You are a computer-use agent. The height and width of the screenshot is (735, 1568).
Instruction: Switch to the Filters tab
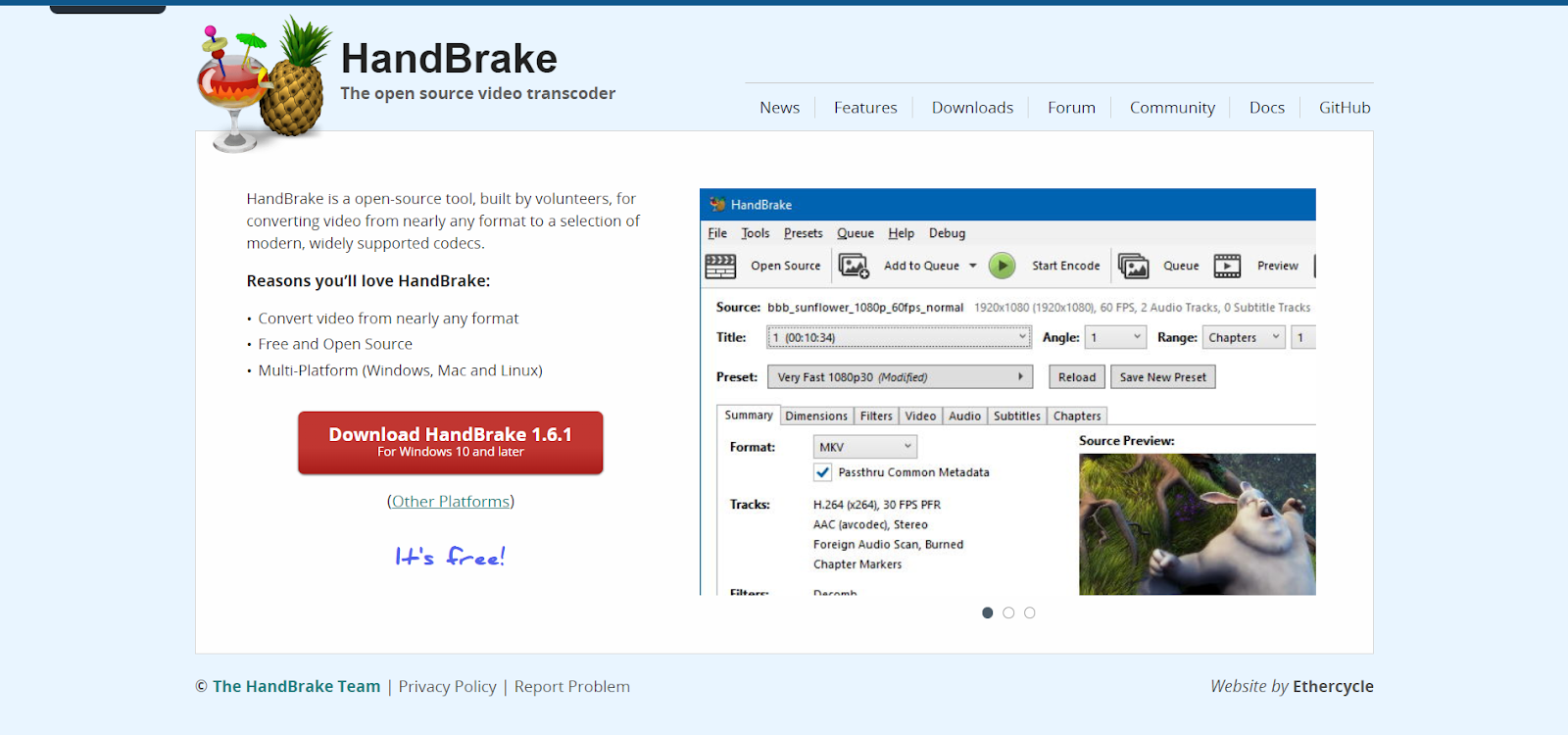(876, 416)
